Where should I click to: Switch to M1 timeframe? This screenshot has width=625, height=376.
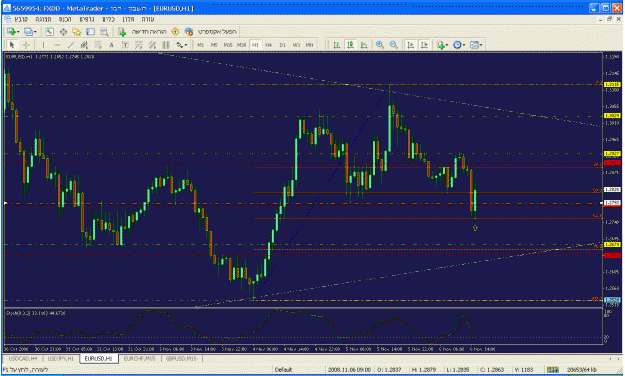pyautogui.click(x=200, y=45)
